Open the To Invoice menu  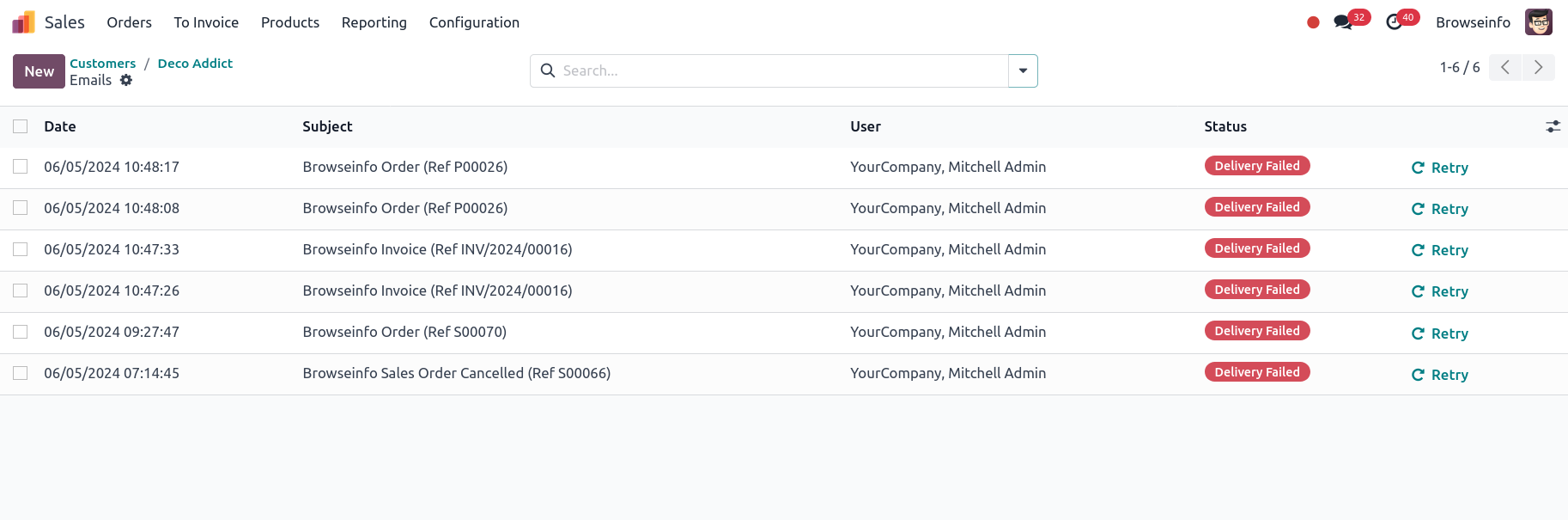(x=206, y=22)
